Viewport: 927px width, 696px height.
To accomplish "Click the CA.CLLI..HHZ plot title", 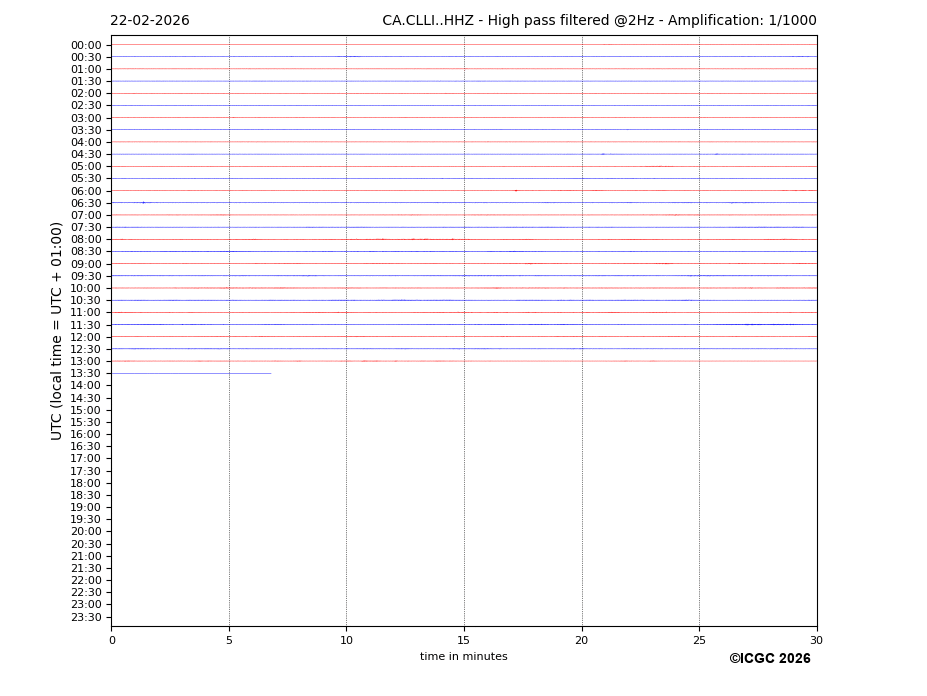I will 598,21.
